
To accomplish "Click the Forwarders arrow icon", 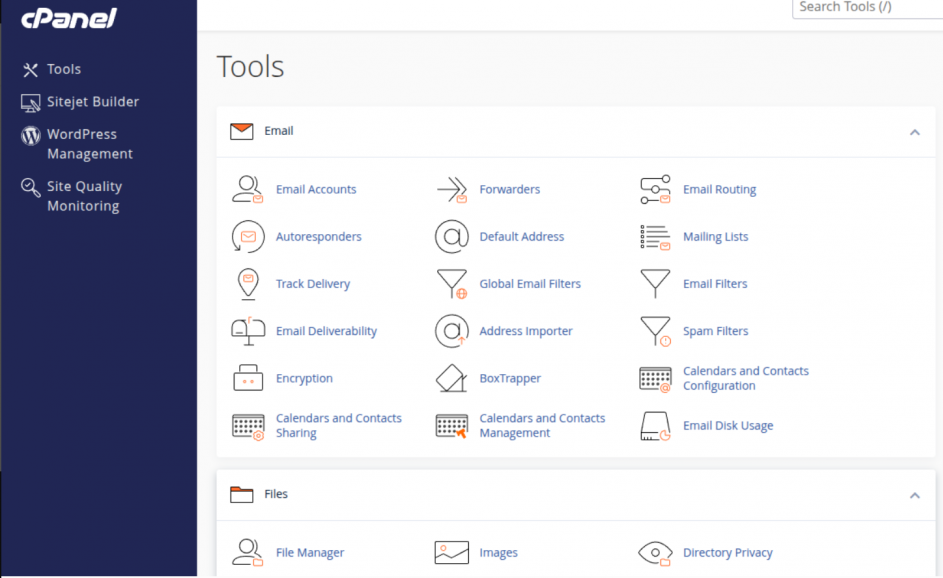I will [452, 189].
